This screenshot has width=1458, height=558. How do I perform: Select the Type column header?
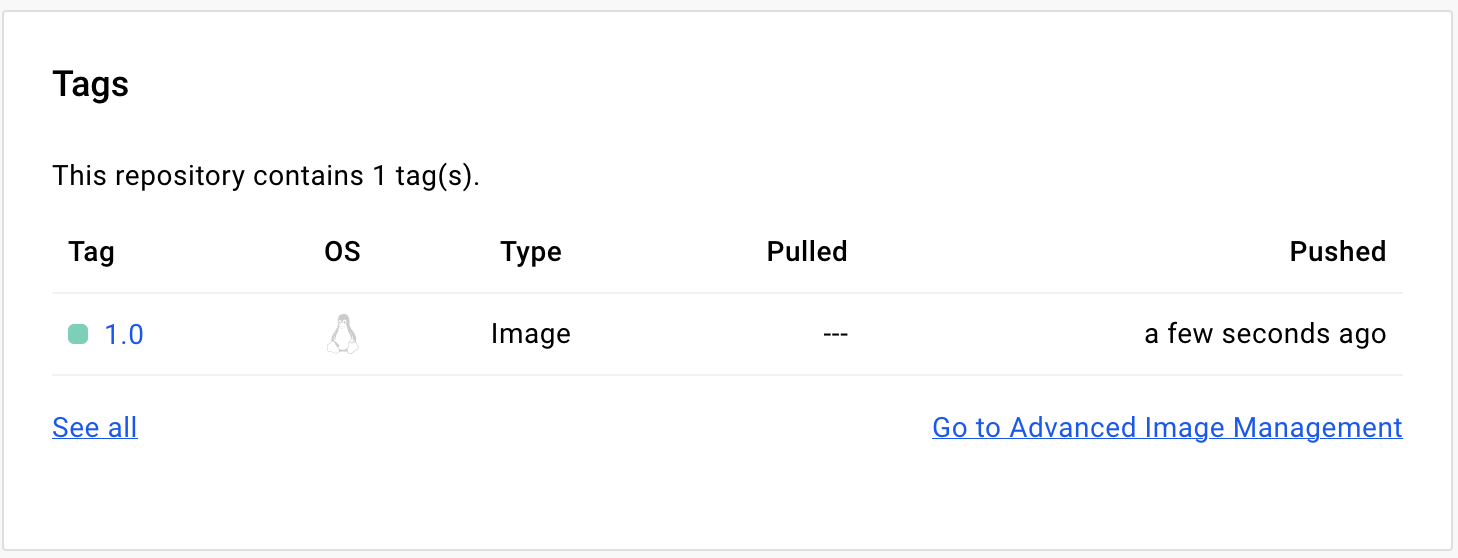pos(531,252)
